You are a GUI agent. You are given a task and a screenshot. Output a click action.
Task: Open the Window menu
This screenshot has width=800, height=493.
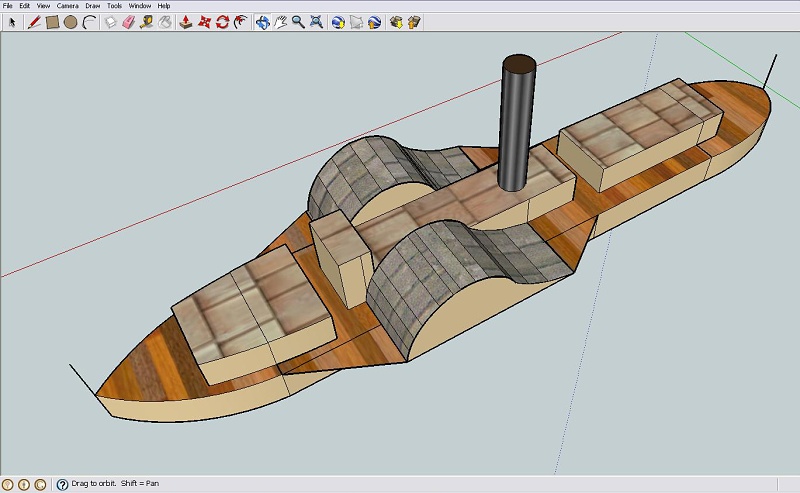point(139,5)
